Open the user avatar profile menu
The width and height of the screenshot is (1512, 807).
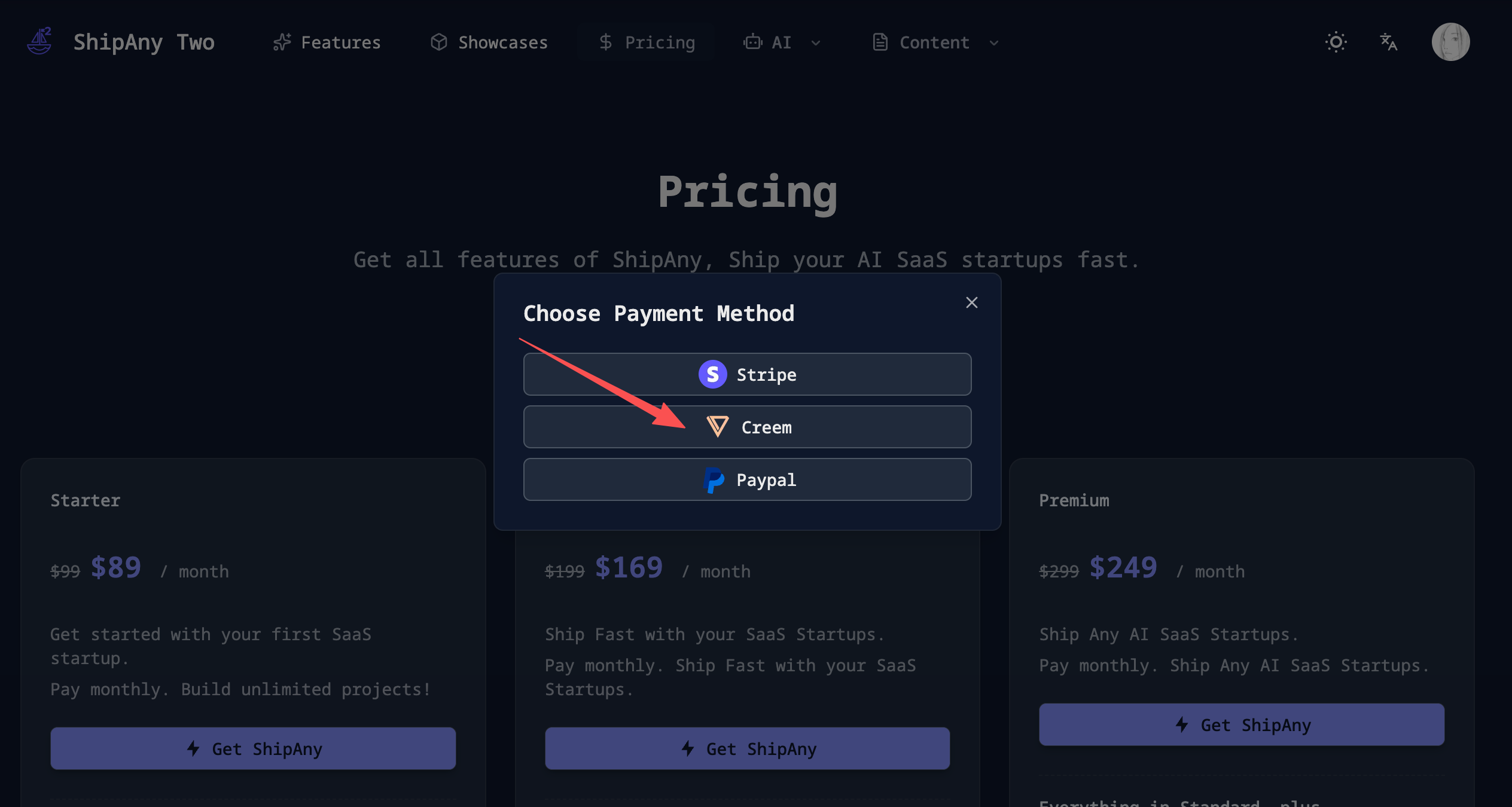point(1450,42)
